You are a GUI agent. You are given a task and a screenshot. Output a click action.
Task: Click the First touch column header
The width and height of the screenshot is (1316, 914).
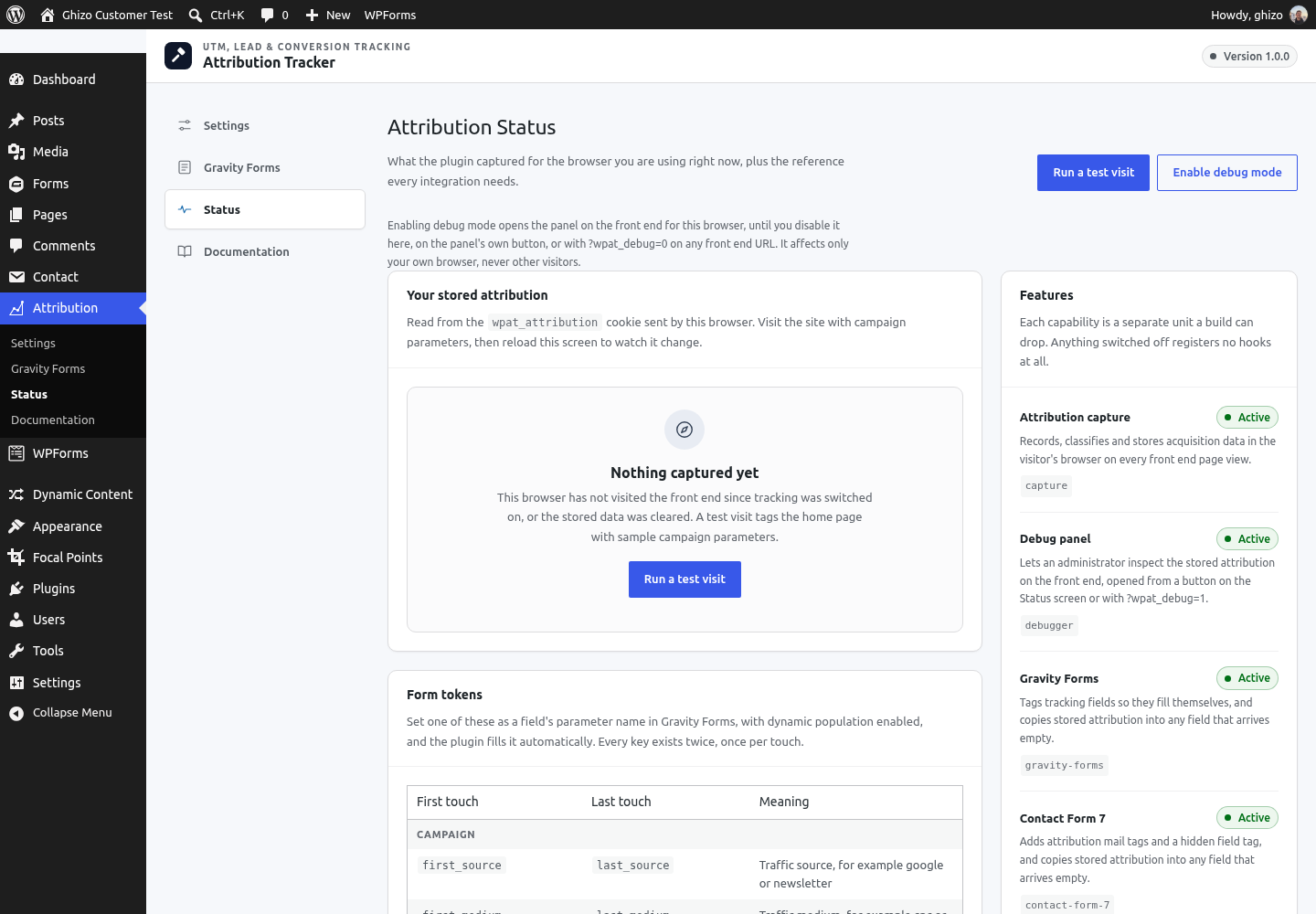coord(448,802)
